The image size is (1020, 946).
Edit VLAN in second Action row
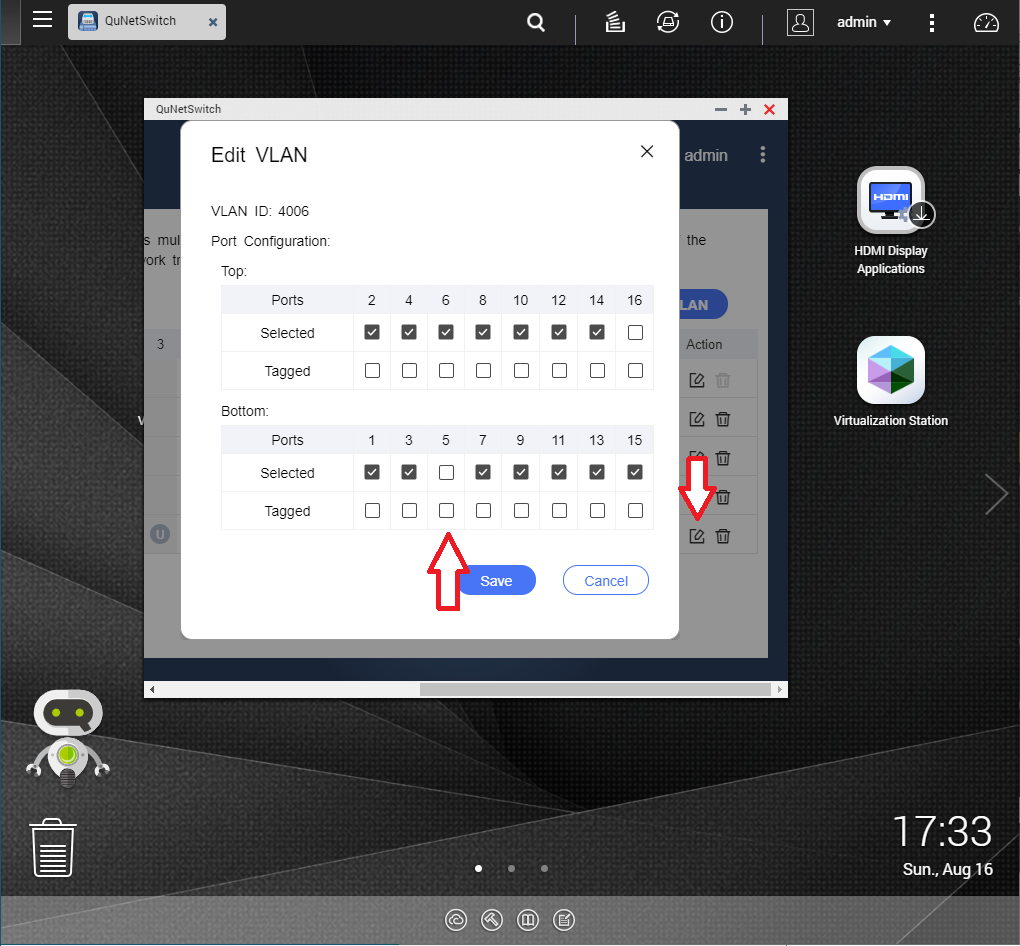point(697,419)
